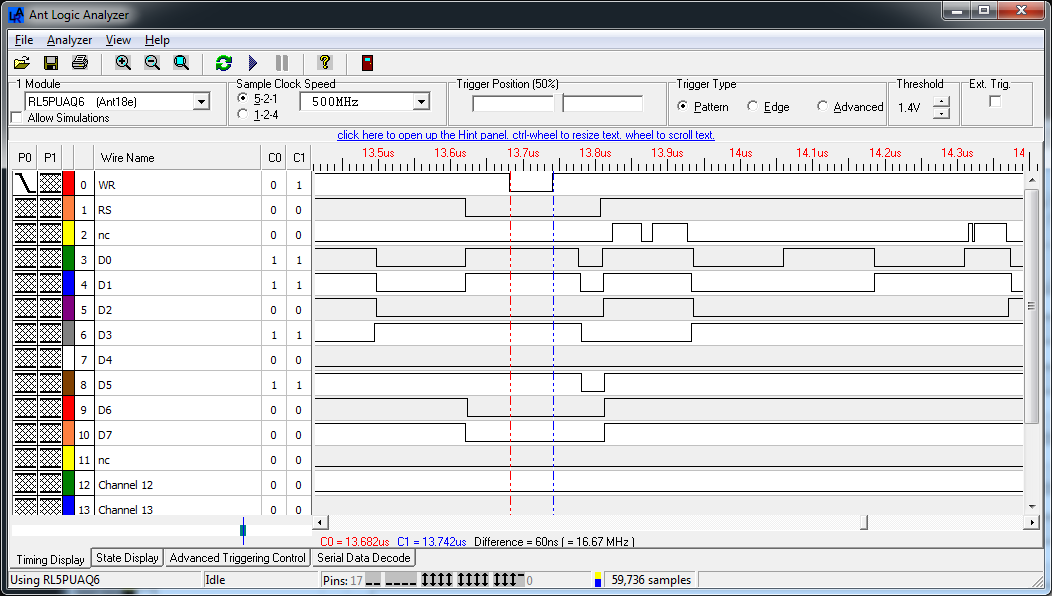
Task: Pause the analyzer acquisition
Action: (284, 62)
